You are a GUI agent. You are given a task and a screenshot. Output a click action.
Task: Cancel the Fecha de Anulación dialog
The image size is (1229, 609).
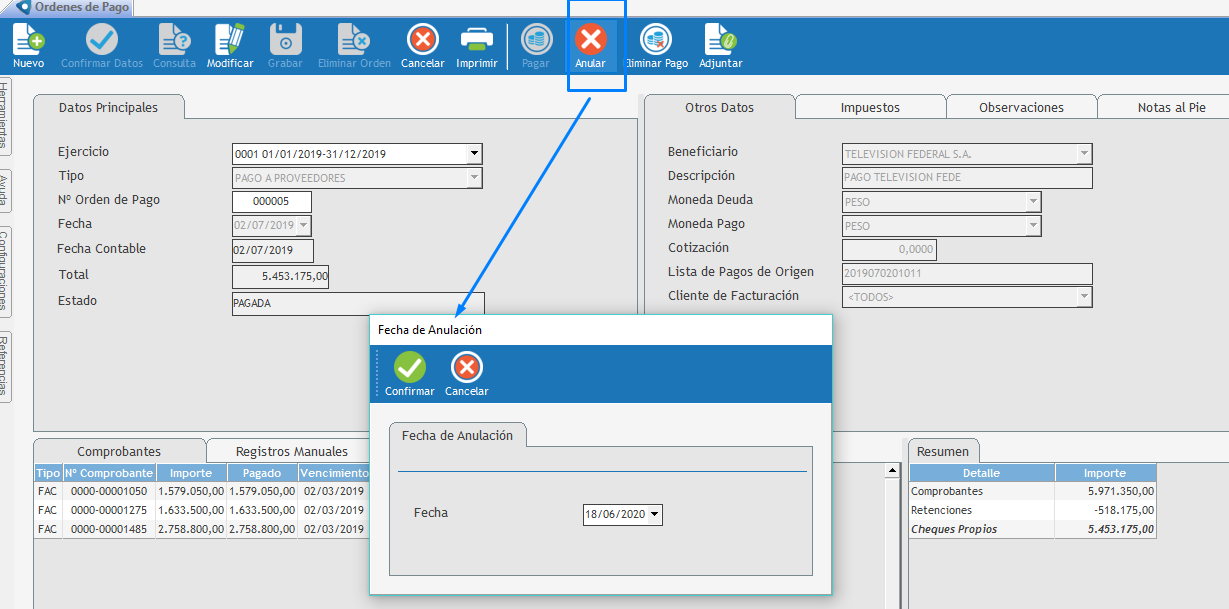point(466,368)
